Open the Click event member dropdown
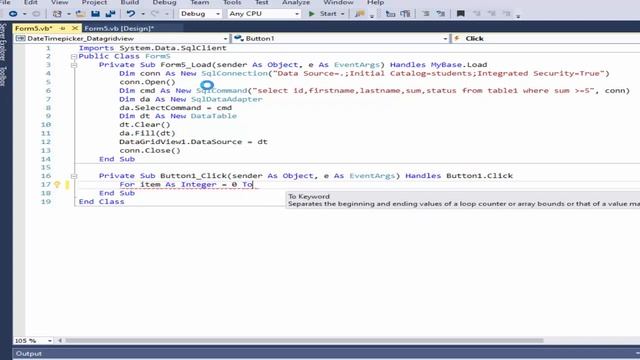The width and height of the screenshot is (640, 360). click(x=545, y=38)
